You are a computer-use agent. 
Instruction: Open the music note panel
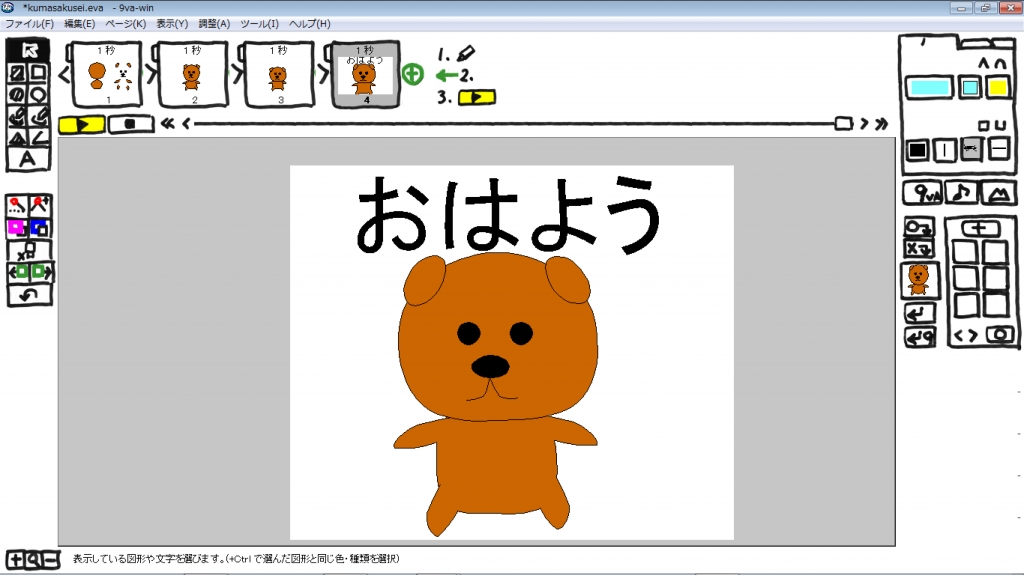(x=959, y=193)
